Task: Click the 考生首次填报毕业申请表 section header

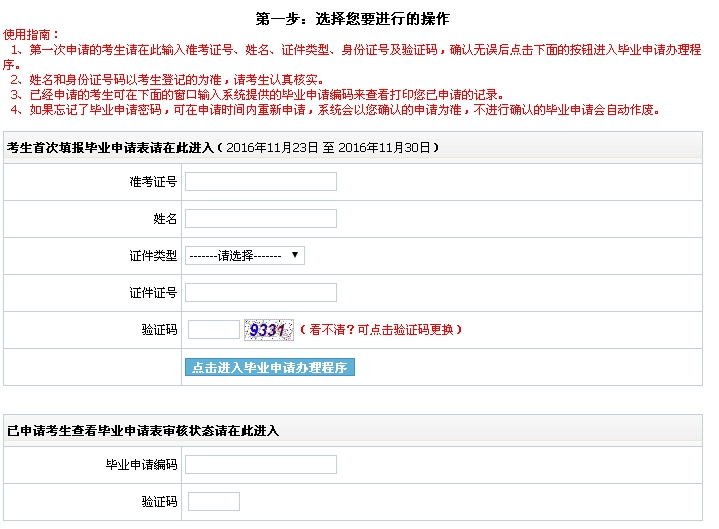Action: point(110,148)
